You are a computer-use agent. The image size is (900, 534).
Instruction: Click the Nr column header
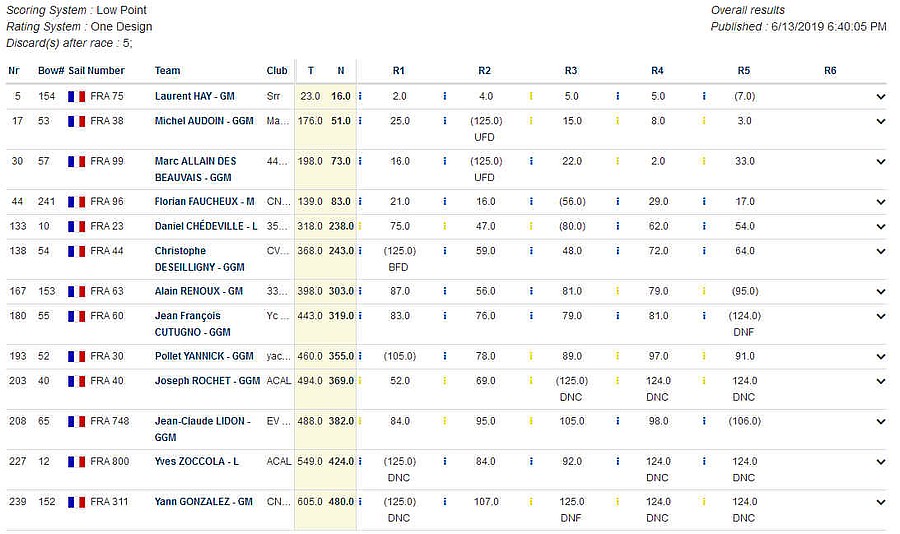14,70
